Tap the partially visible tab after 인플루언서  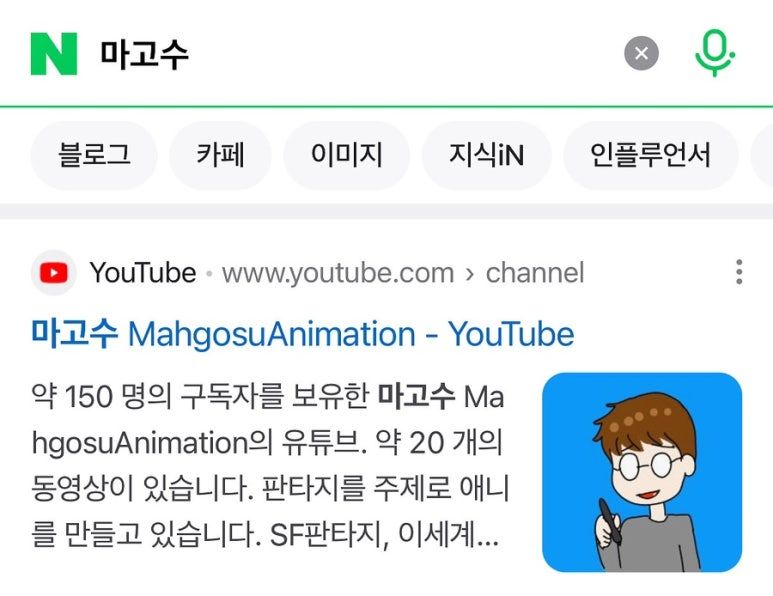(x=762, y=155)
